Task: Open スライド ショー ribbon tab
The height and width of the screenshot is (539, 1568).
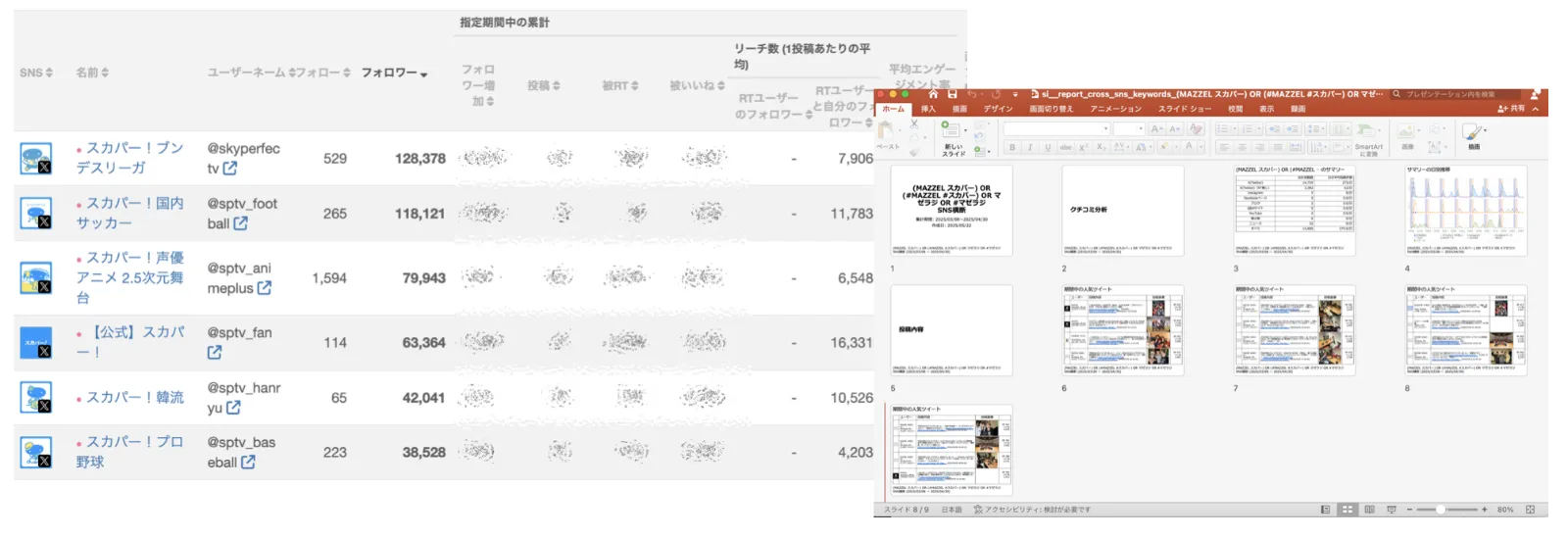Action: click(x=1185, y=109)
